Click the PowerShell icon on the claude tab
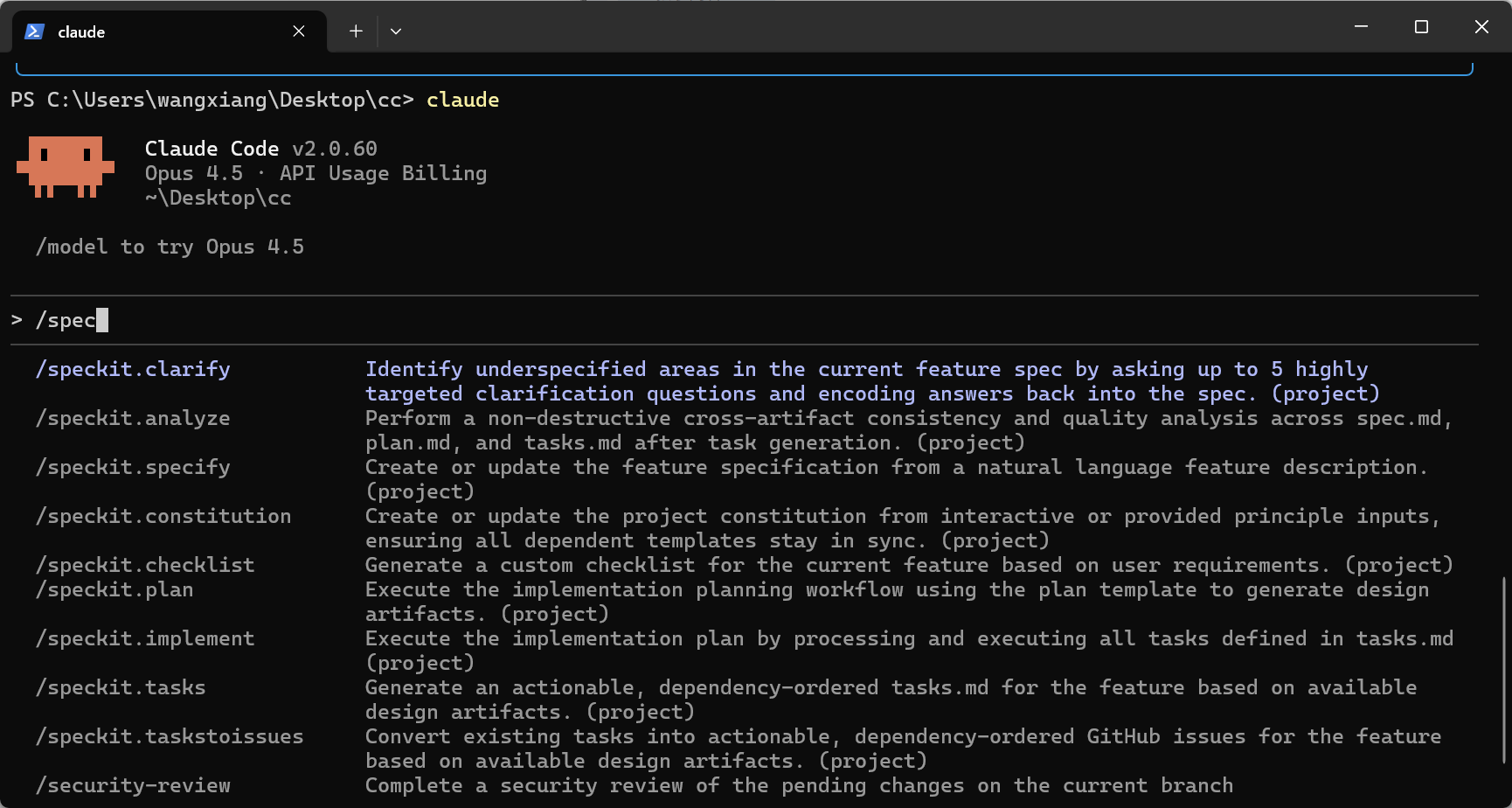1512x808 pixels. pyautogui.click(x=34, y=31)
